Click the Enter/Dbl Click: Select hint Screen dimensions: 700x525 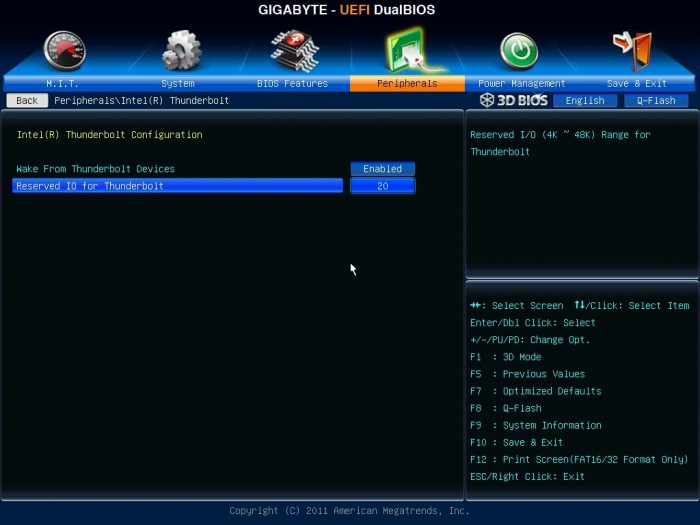tap(533, 323)
